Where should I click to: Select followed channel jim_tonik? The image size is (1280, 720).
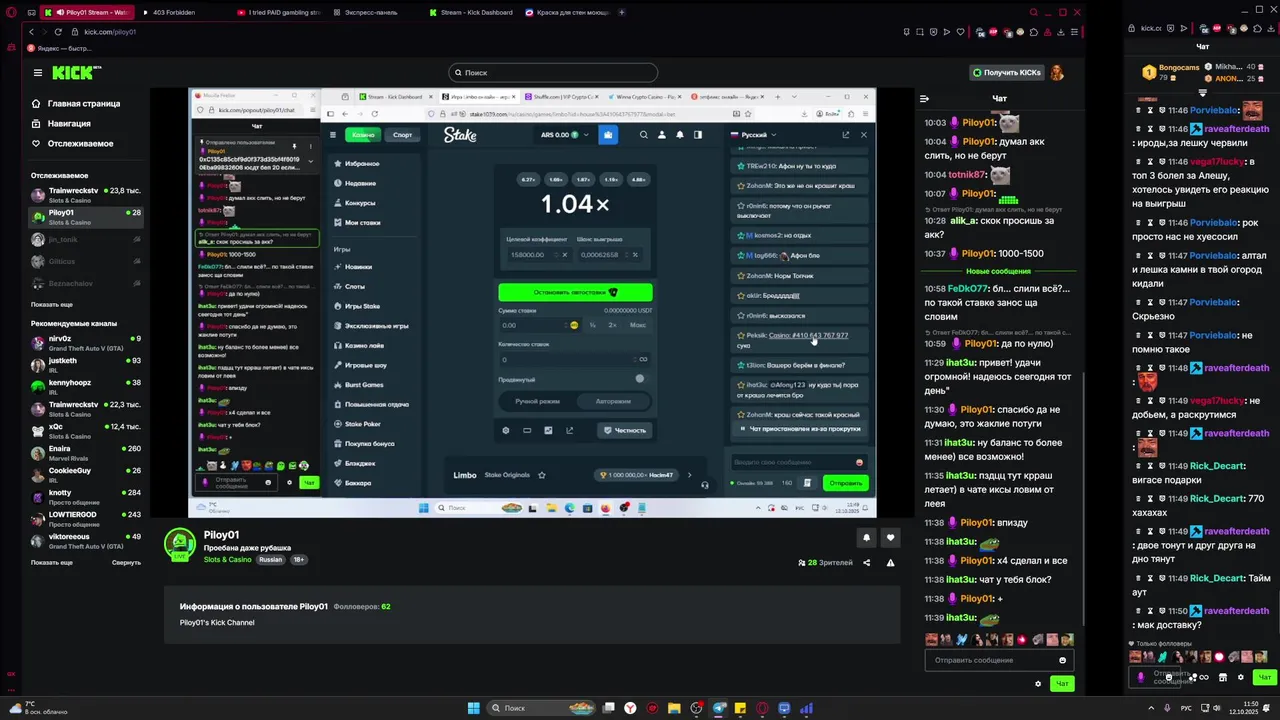click(85, 239)
